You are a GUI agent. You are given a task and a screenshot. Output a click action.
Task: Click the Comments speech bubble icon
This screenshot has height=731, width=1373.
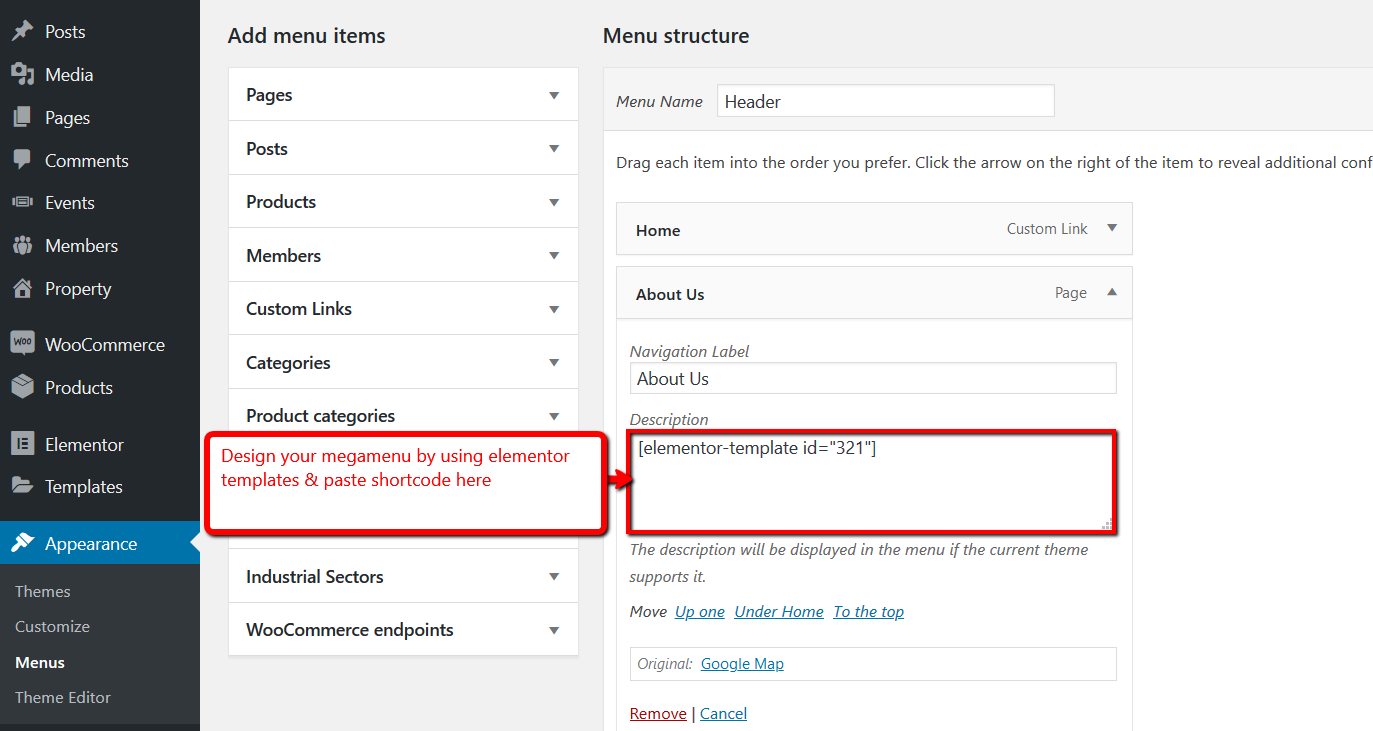click(22, 160)
